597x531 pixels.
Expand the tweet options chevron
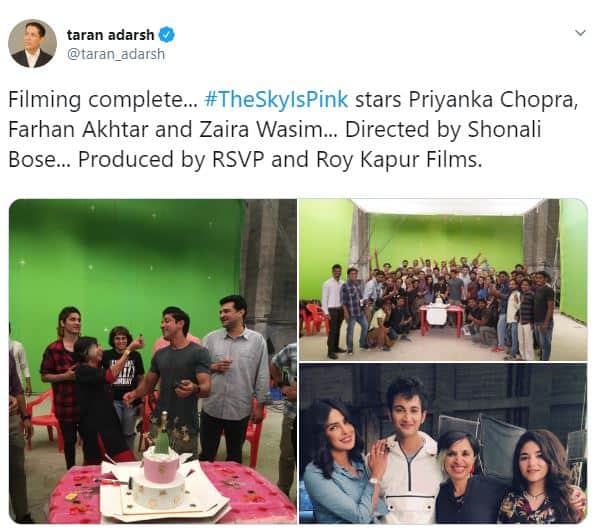(580, 33)
